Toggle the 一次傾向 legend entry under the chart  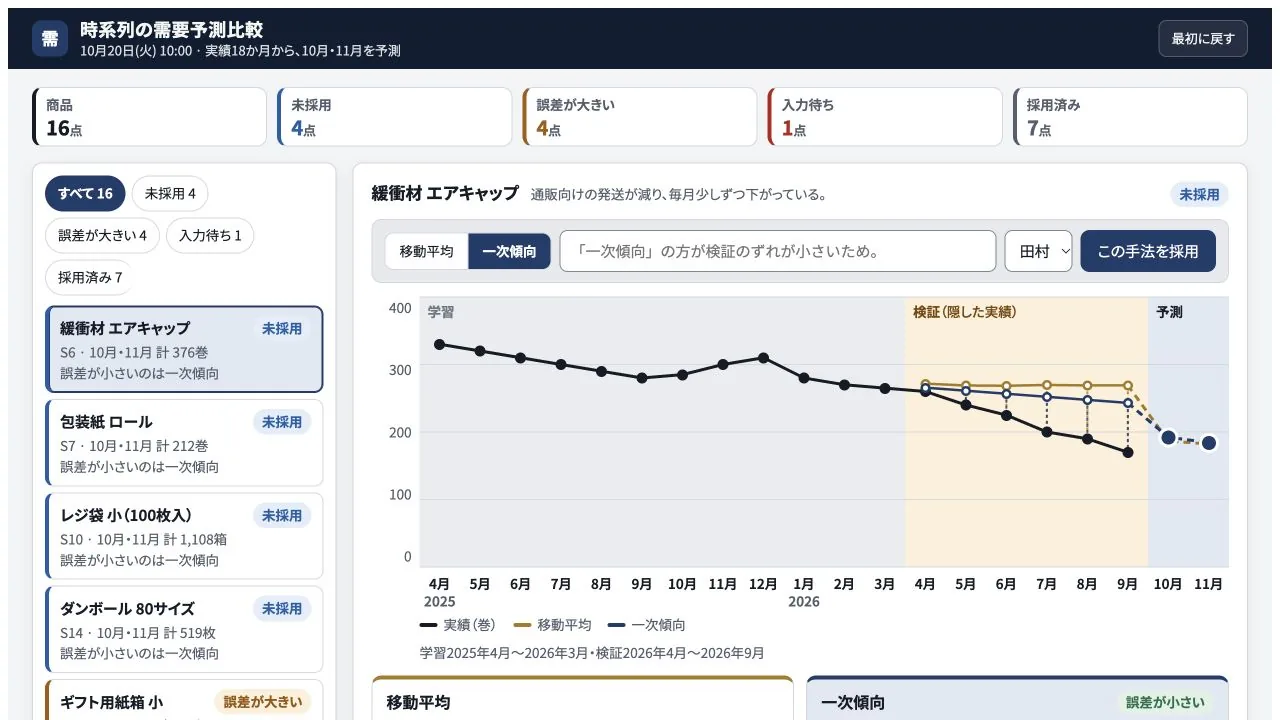pos(646,625)
